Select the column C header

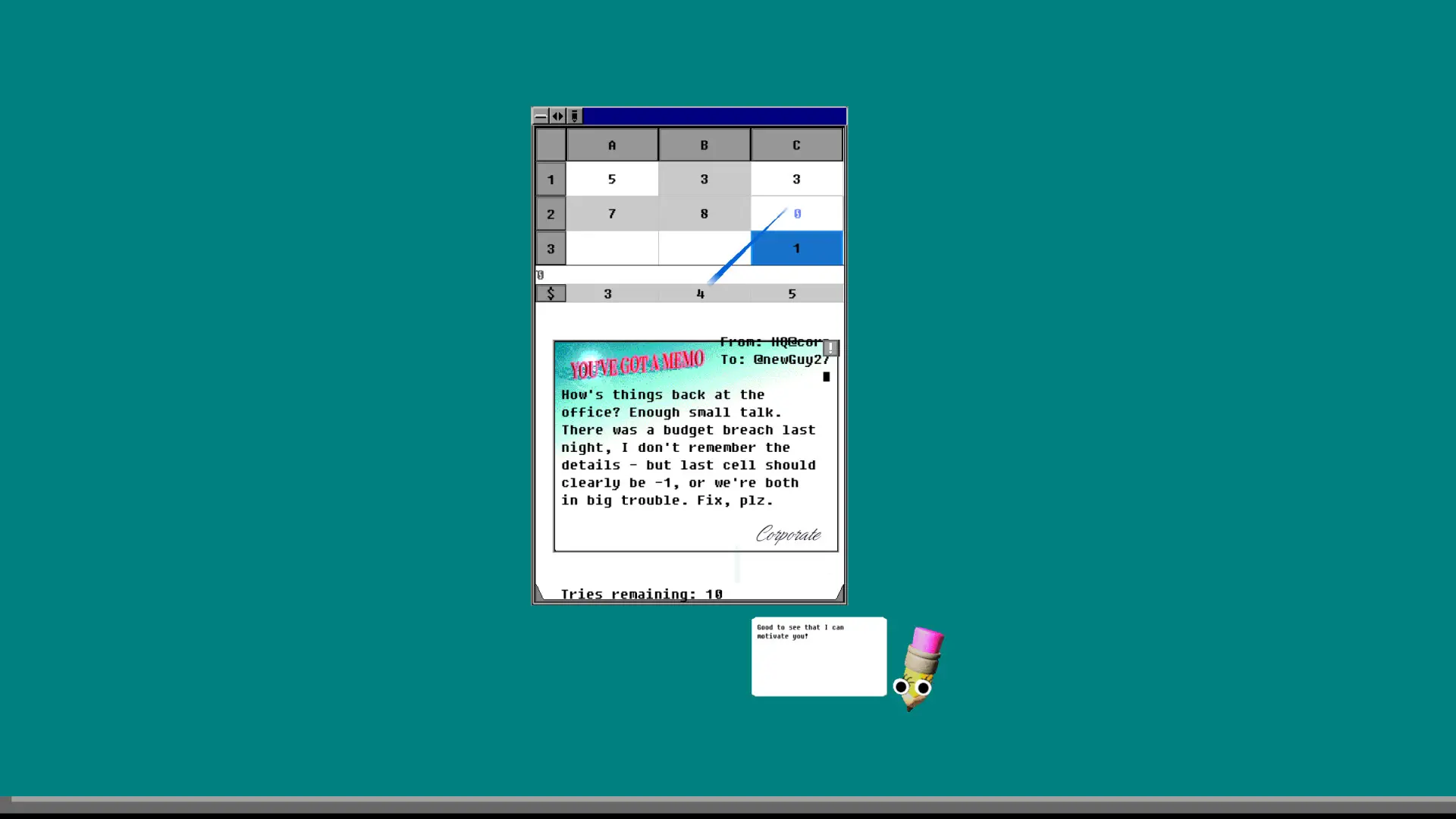tap(796, 144)
